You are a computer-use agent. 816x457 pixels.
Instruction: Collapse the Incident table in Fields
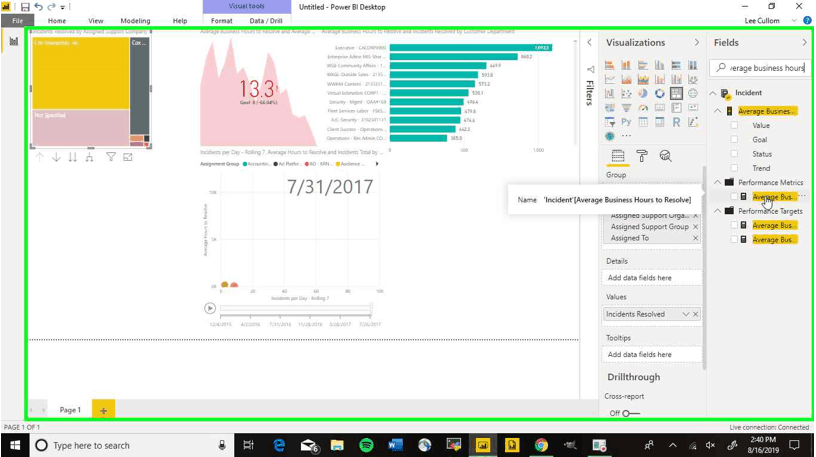(713, 93)
